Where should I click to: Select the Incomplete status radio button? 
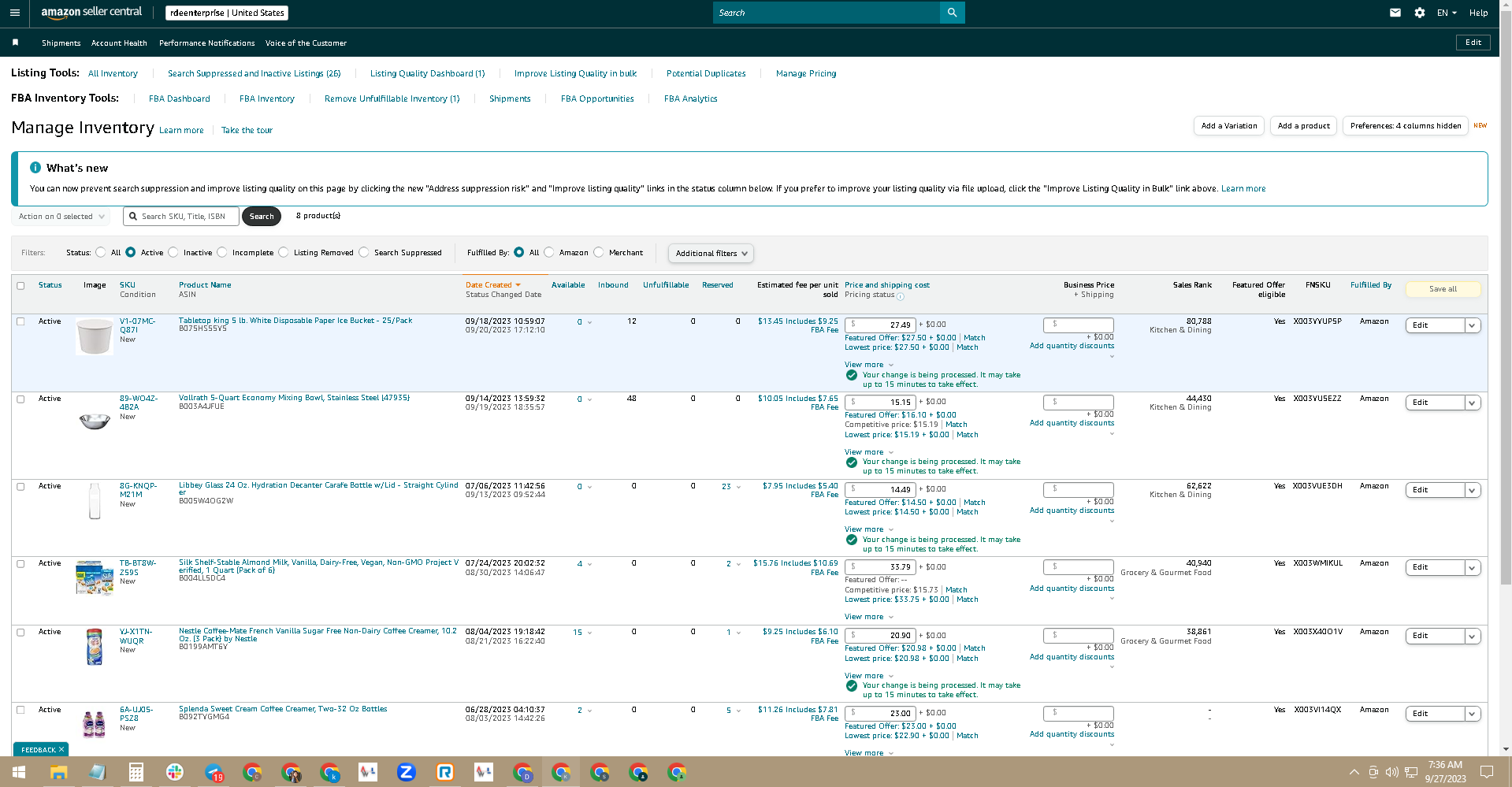tap(222, 253)
